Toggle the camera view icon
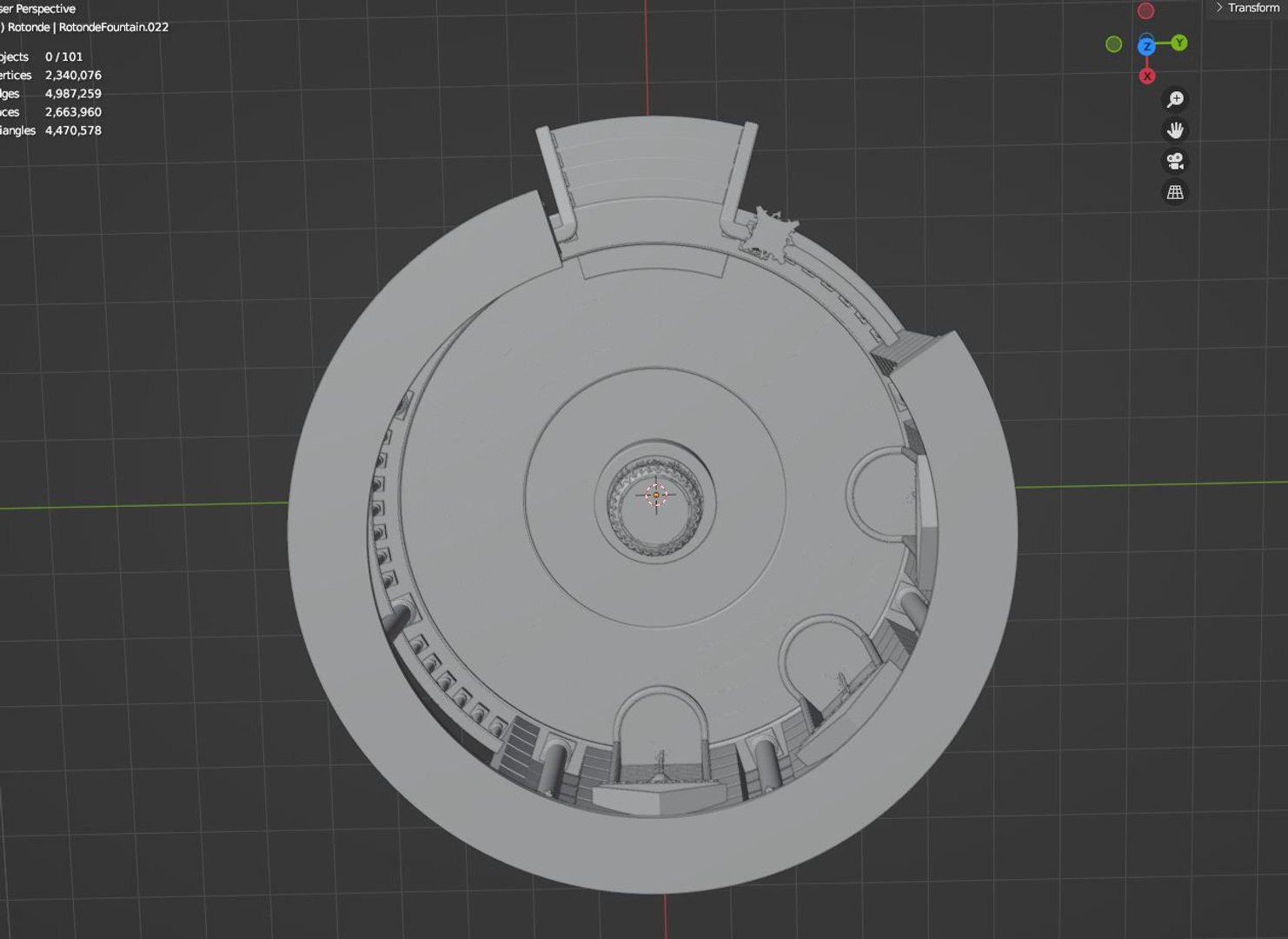 pos(1175,161)
